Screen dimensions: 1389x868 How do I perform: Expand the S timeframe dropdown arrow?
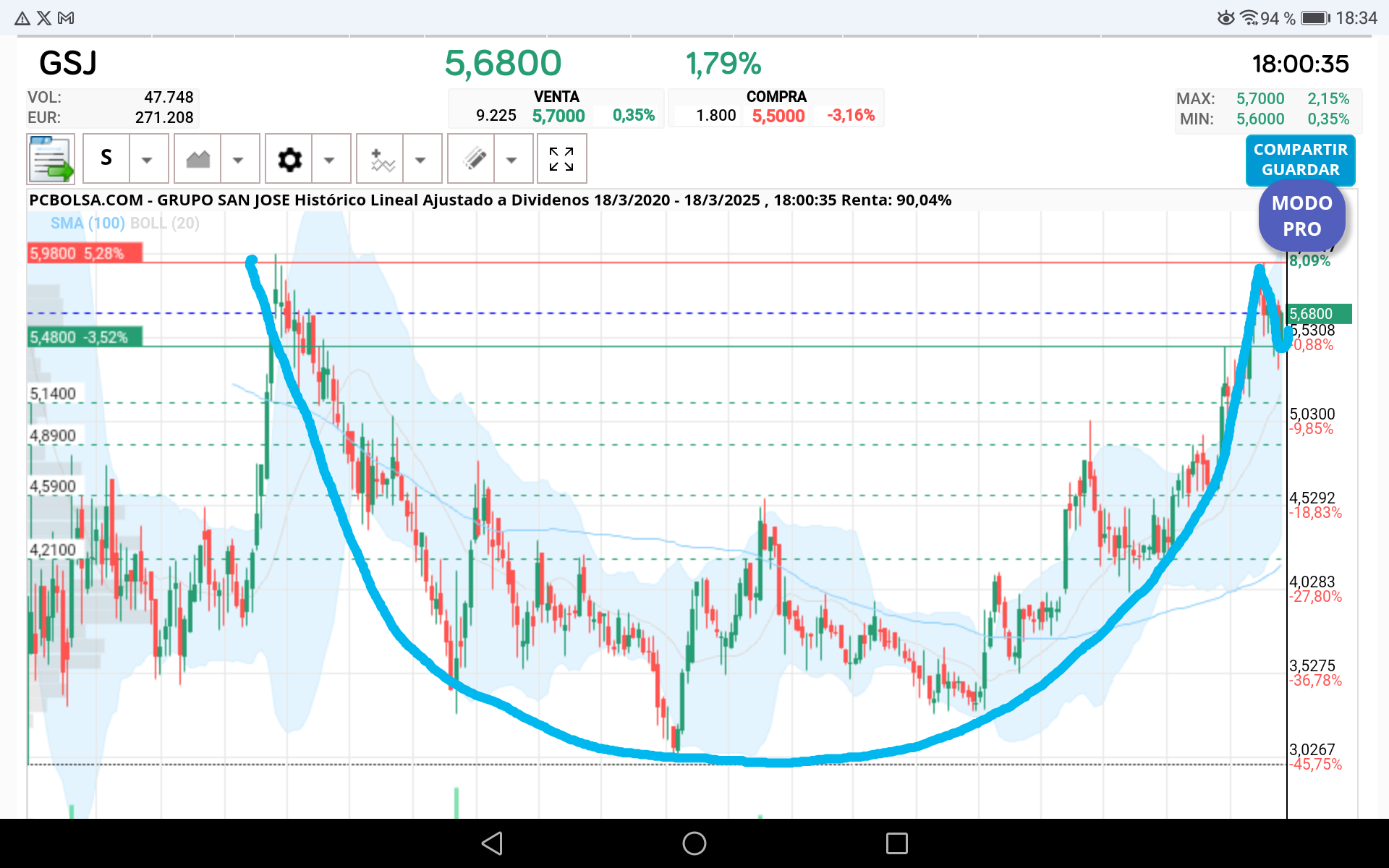tap(148, 159)
